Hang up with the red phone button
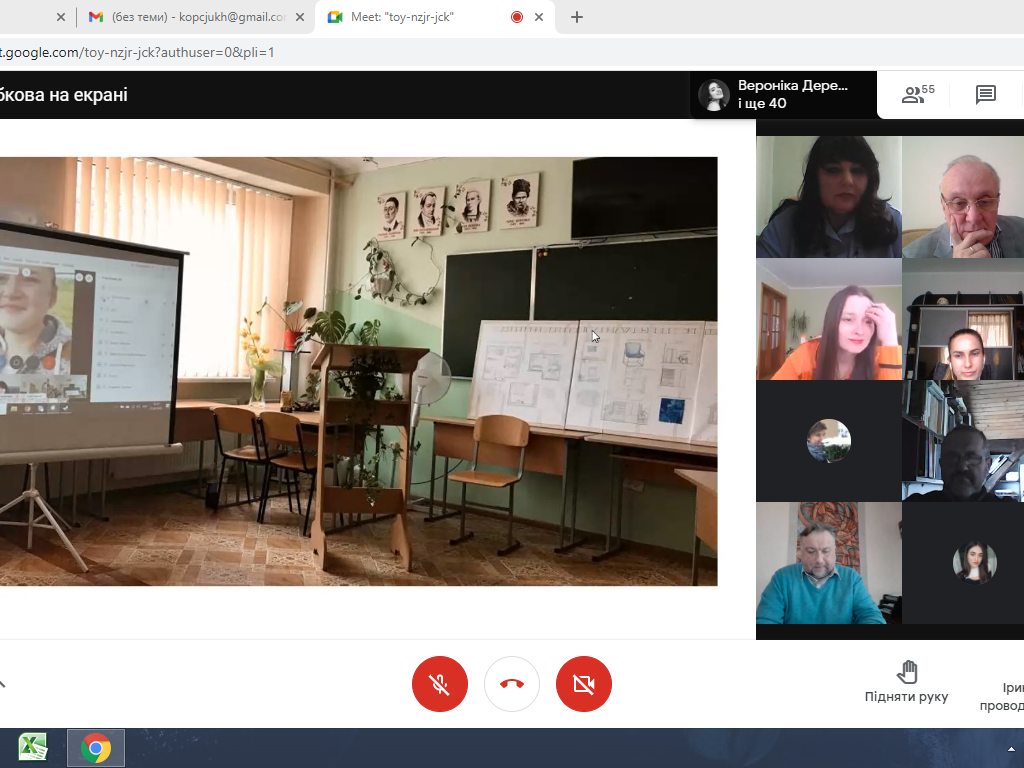 coord(511,684)
